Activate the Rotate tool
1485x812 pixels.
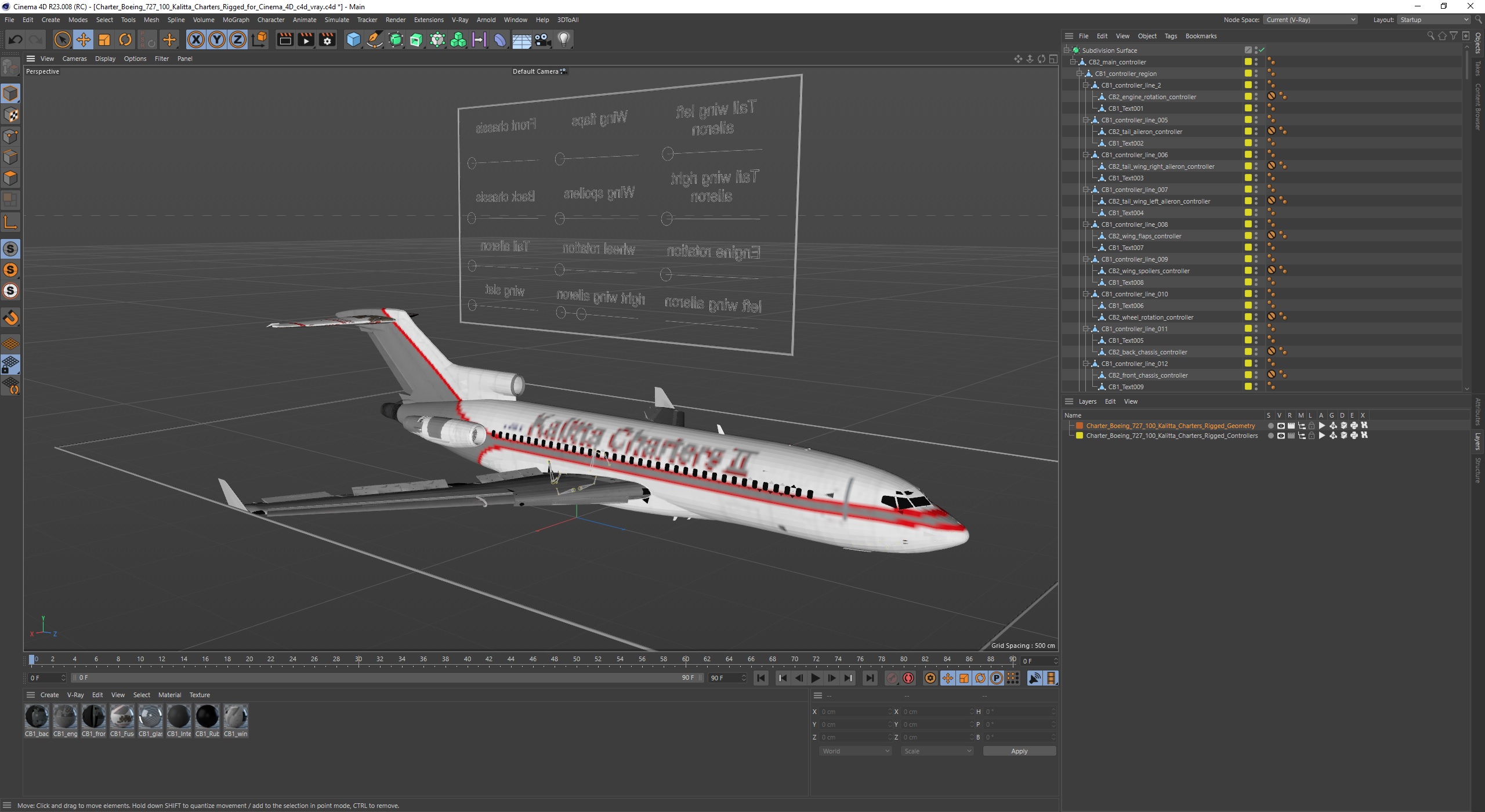[x=125, y=39]
